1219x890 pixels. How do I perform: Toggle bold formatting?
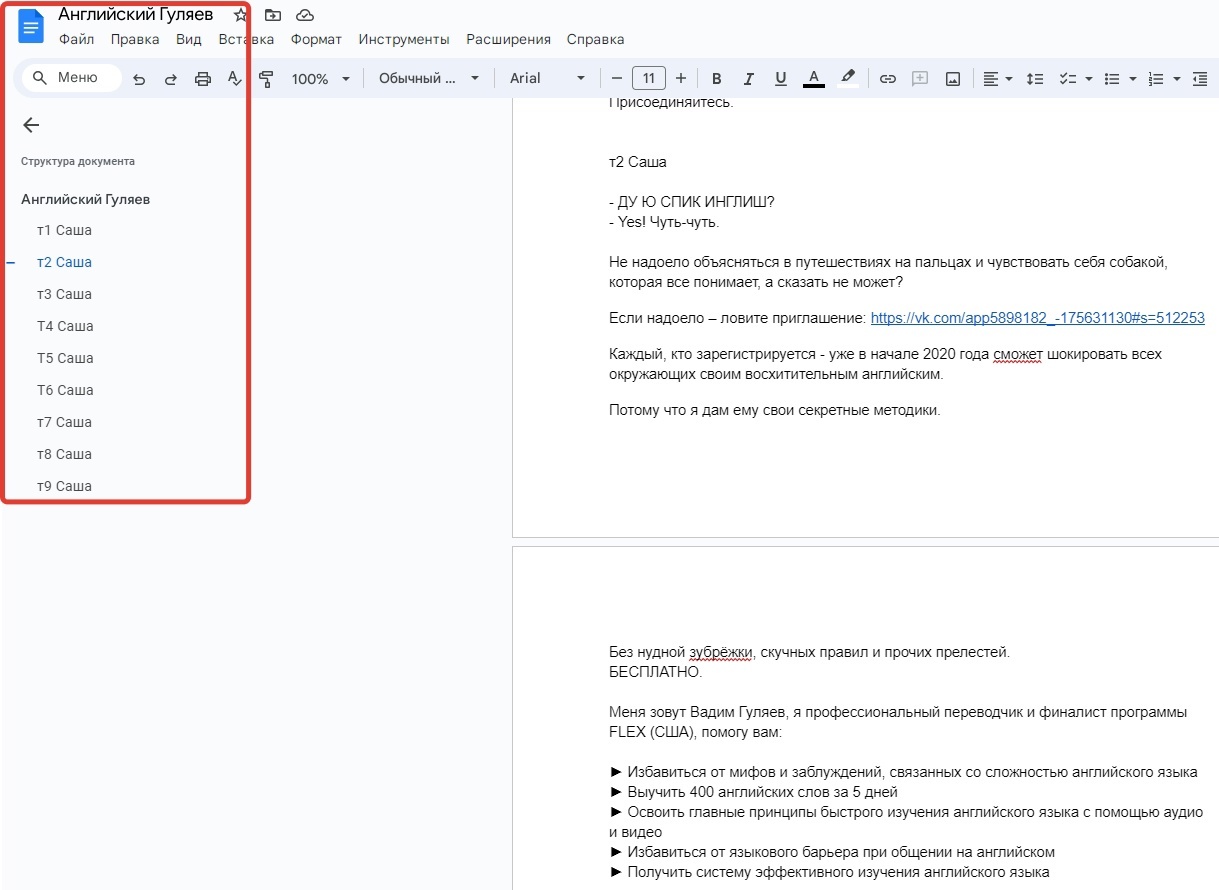(x=716, y=78)
